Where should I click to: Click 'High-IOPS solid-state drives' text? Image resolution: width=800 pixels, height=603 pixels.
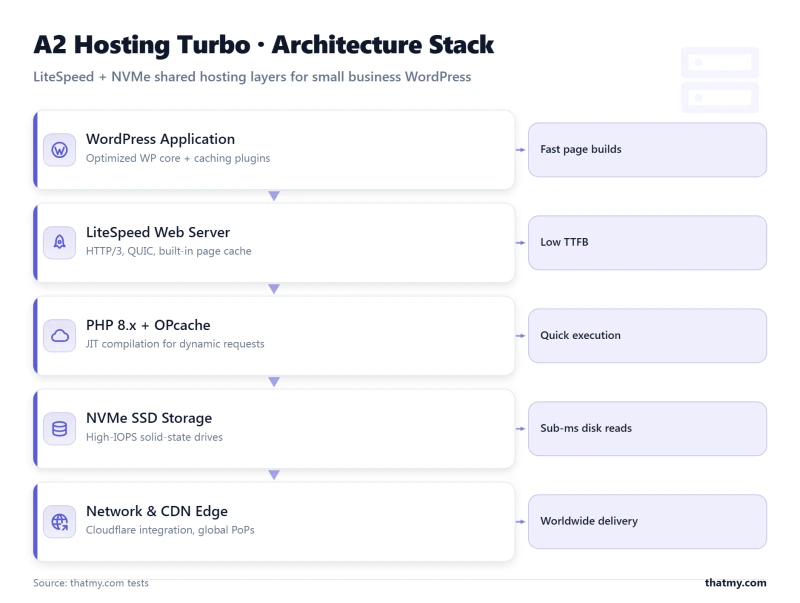pos(154,437)
